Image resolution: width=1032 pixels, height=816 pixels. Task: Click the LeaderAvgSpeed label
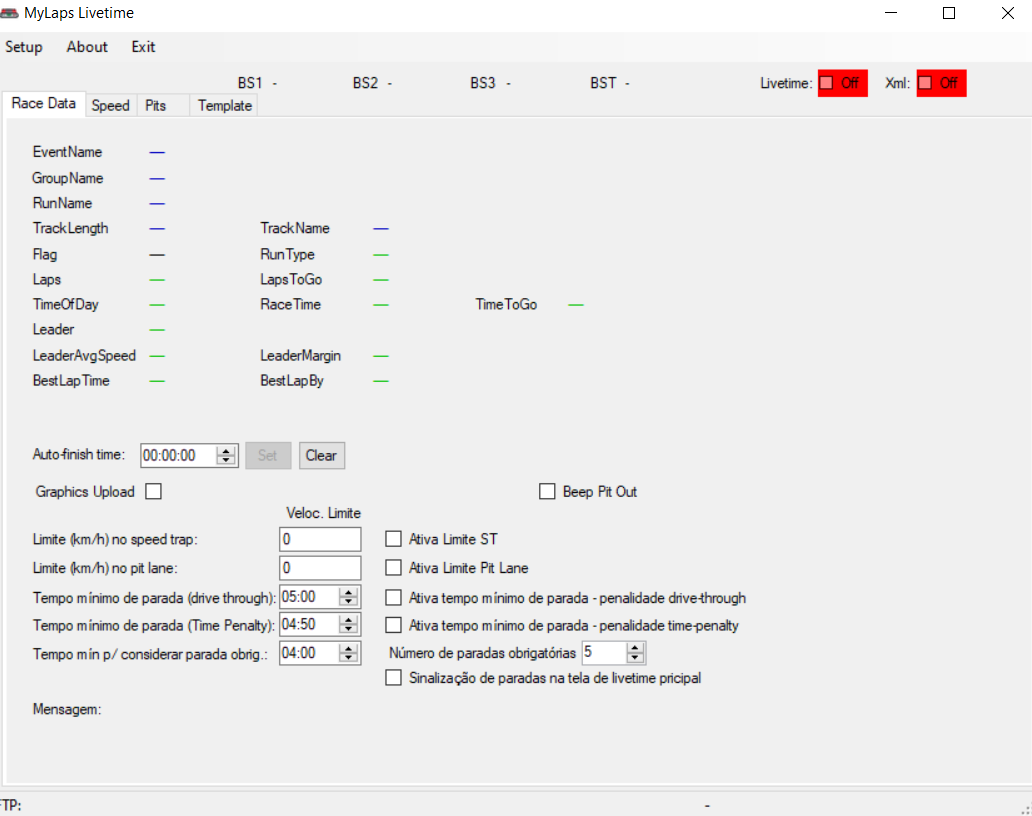click(x=84, y=356)
